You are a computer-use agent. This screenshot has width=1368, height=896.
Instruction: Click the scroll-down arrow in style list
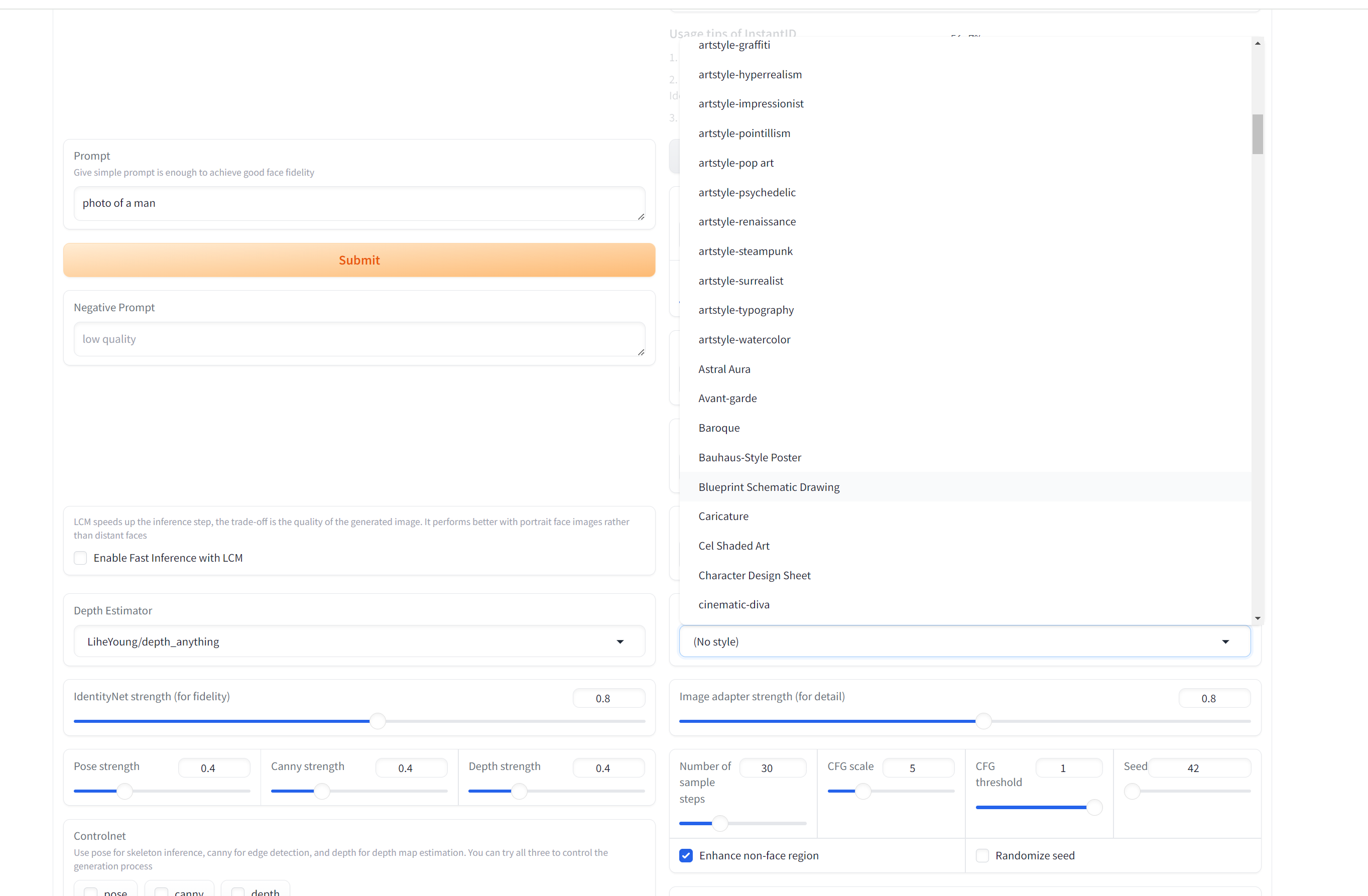point(1258,618)
